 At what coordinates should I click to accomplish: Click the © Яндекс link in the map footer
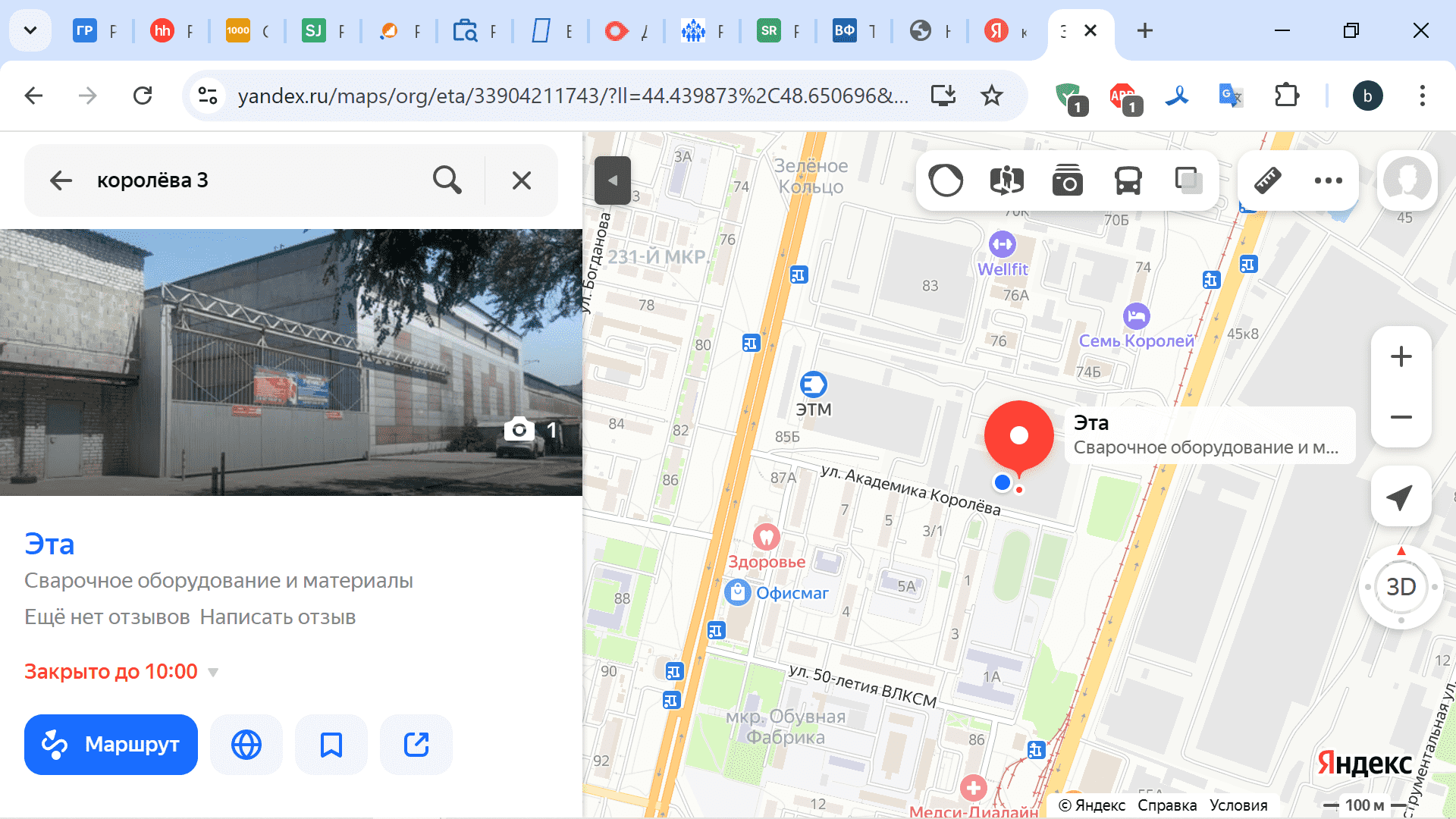point(1092,805)
